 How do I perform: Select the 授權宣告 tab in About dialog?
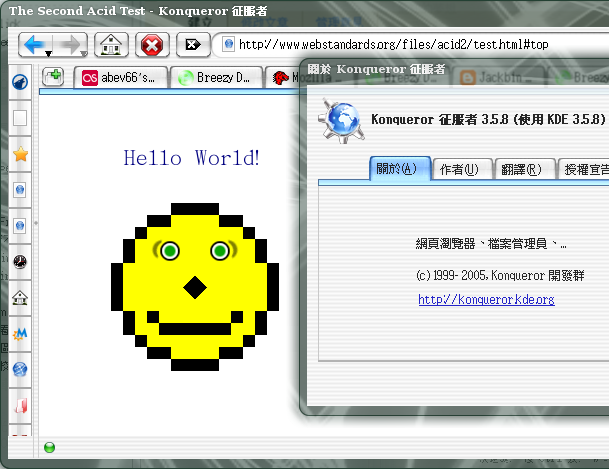(x=584, y=169)
